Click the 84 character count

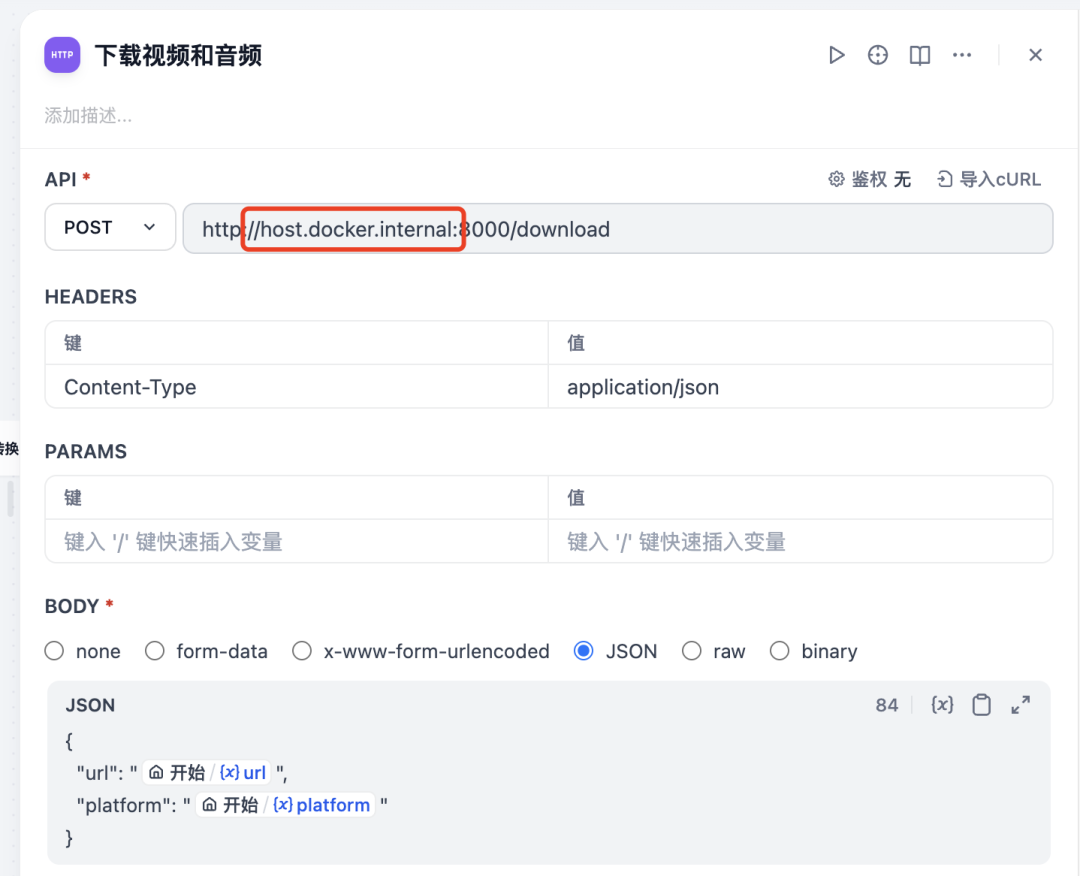(887, 705)
